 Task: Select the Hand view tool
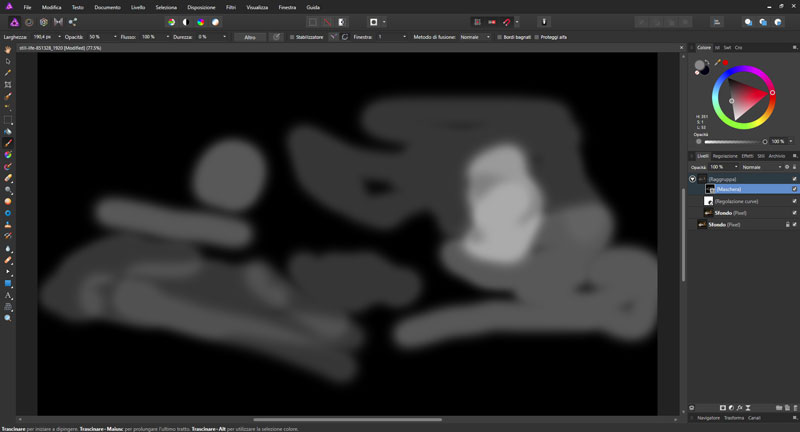[x=8, y=49]
